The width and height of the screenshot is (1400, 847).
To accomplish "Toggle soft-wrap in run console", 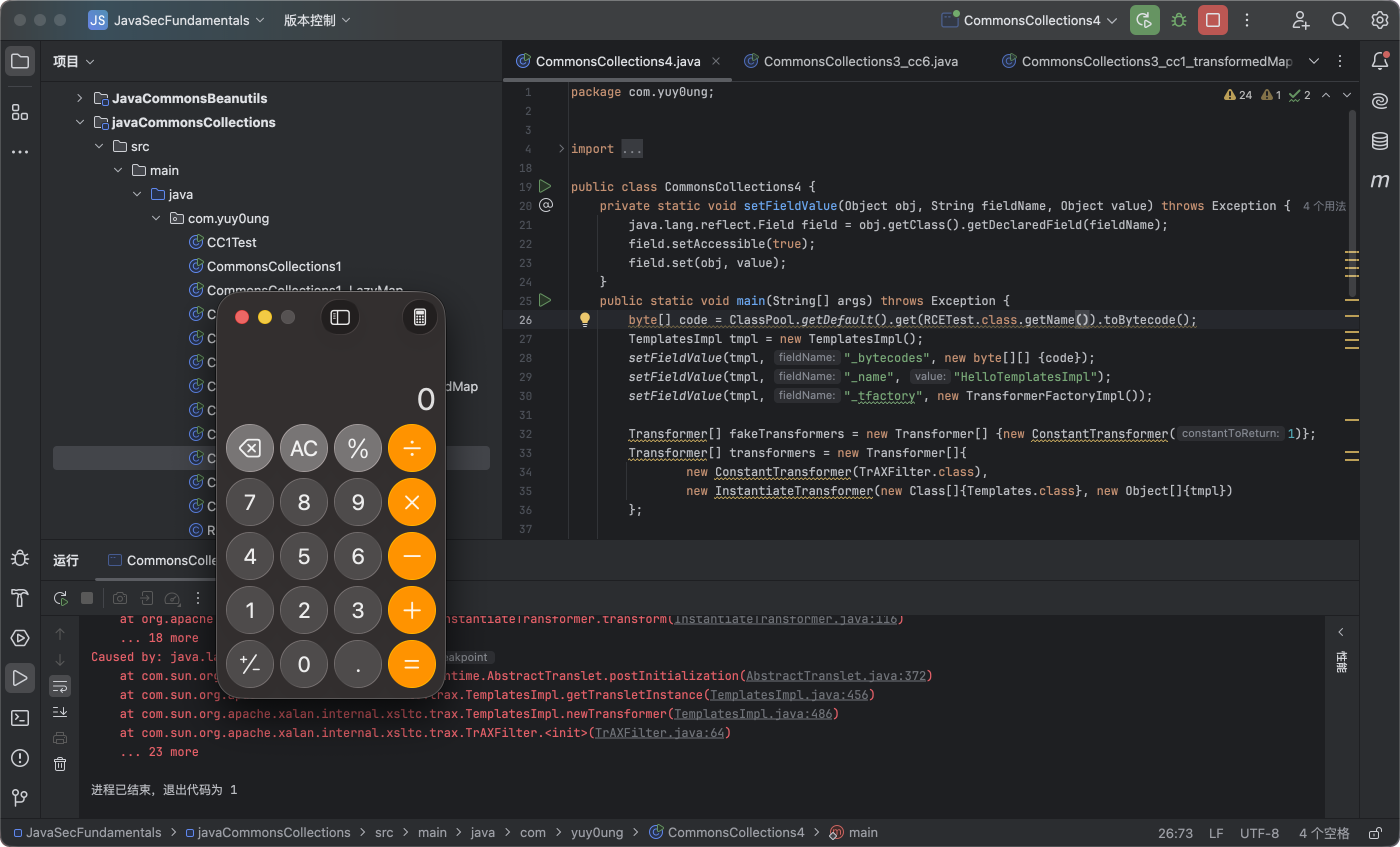I will pos(59,686).
